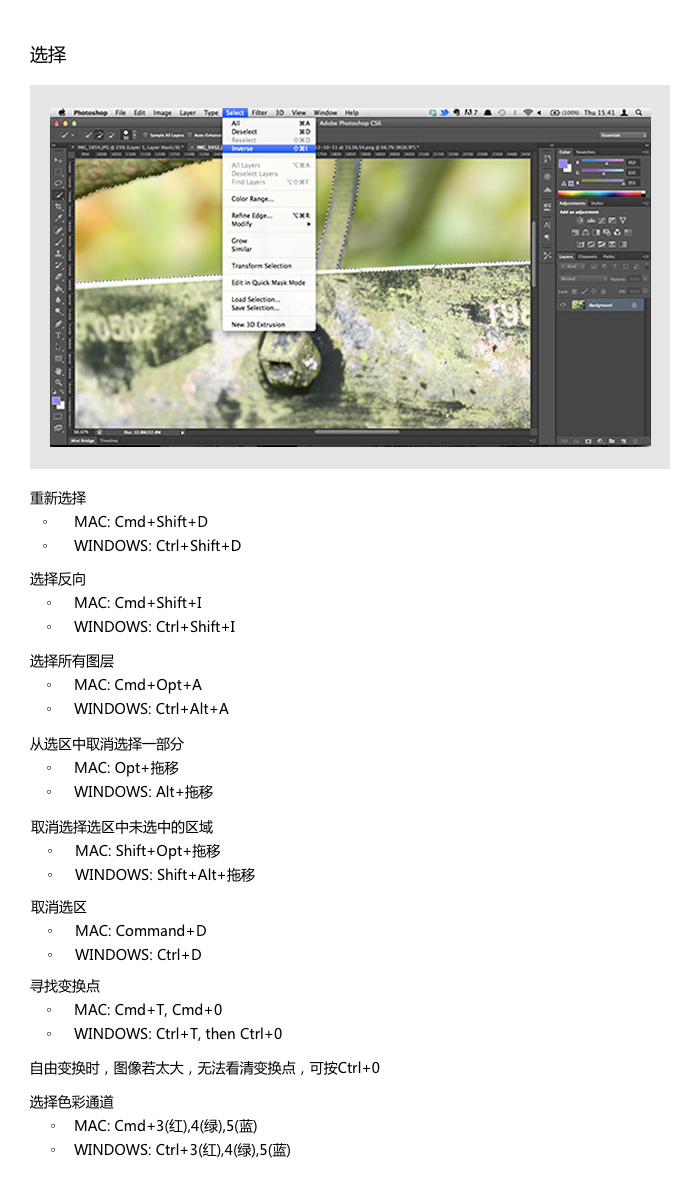Choose Grow menu item
Screen dimensions: 700x1200
(x=270, y=240)
